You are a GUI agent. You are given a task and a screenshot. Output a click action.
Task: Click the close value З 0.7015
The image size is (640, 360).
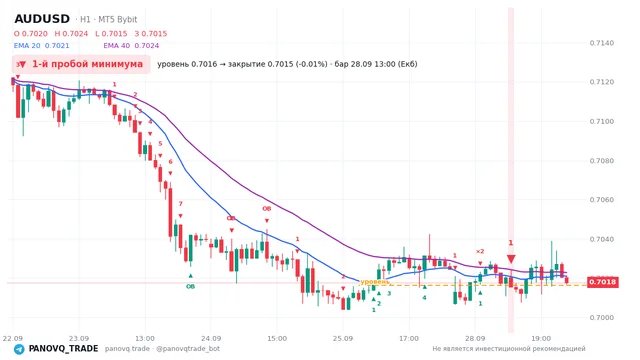151,34
